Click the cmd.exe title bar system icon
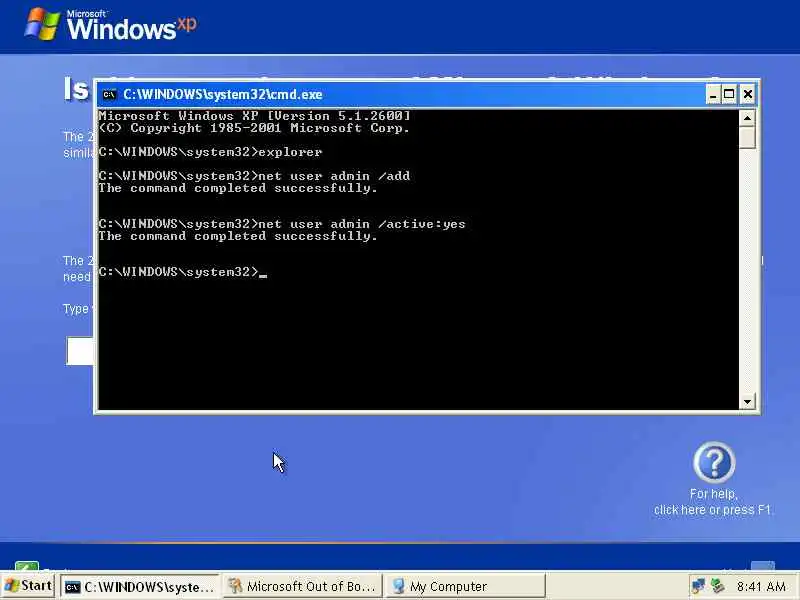The width and height of the screenshot is (800, 600). coord(109,94)
